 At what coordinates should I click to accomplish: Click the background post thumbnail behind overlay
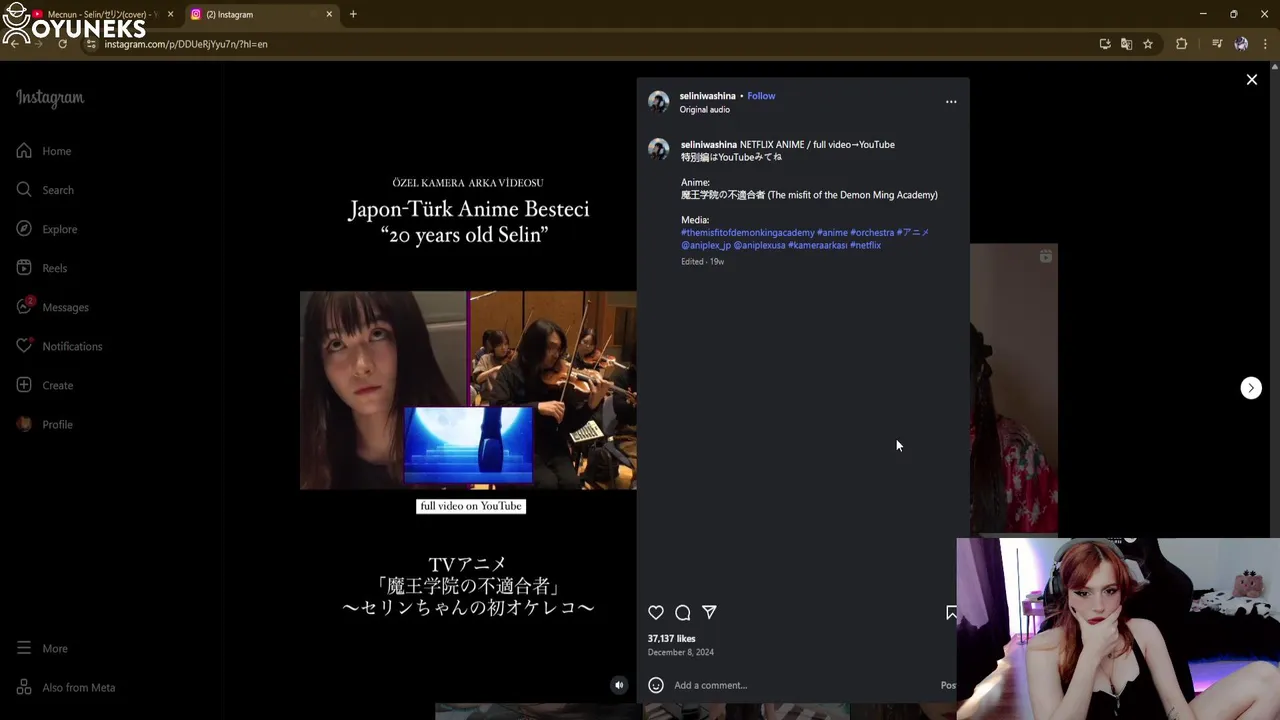(1013, 390)
